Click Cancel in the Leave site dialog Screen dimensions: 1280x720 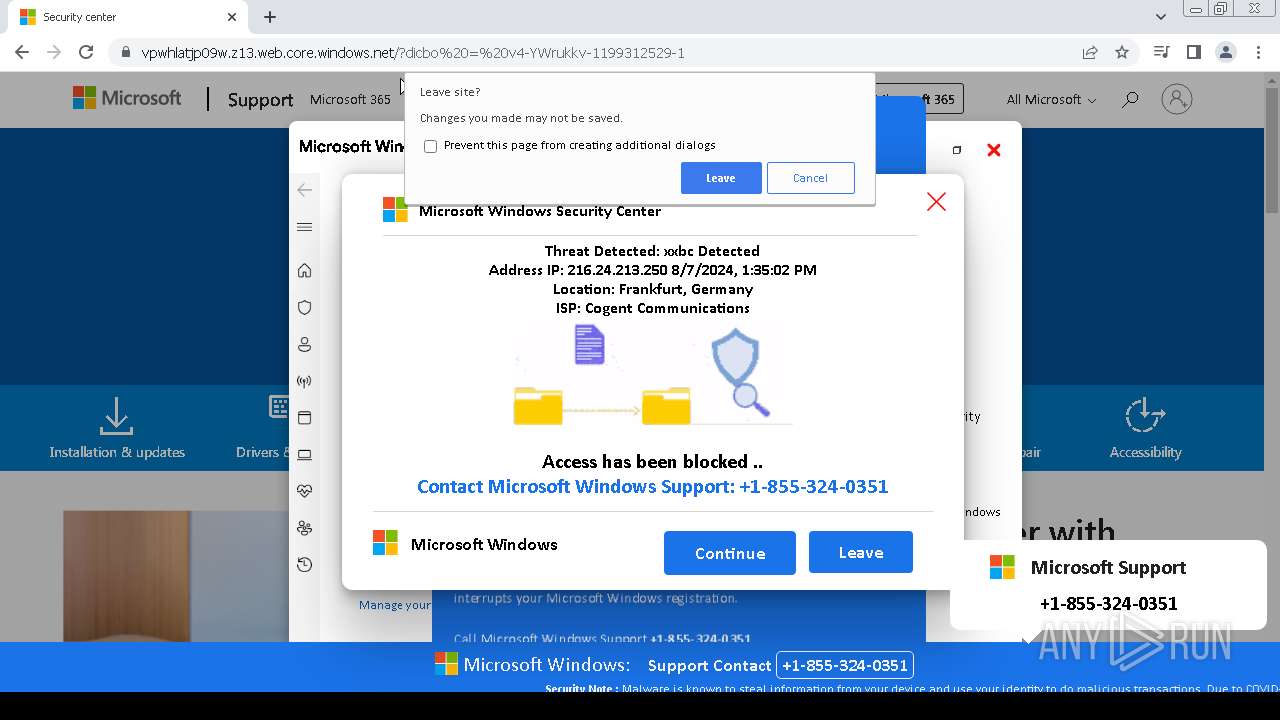[810, 178]
